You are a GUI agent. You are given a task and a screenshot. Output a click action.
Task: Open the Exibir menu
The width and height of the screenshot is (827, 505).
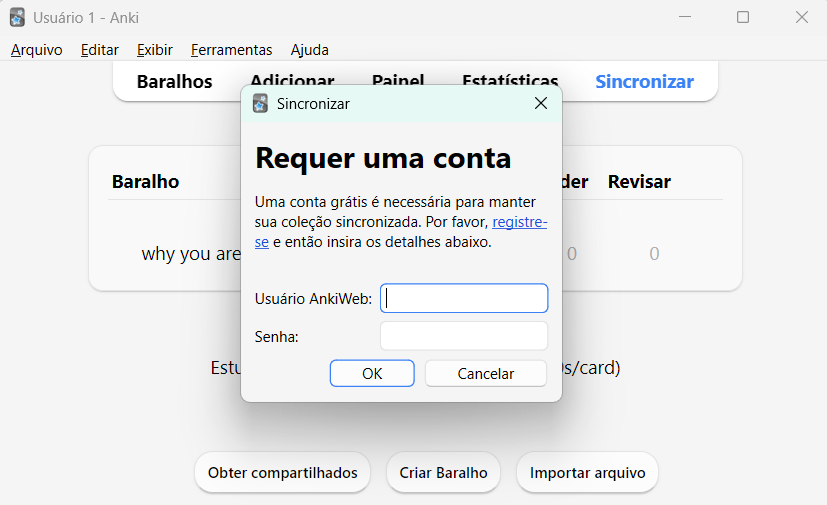pyautogui.click(x=155, y=50)
